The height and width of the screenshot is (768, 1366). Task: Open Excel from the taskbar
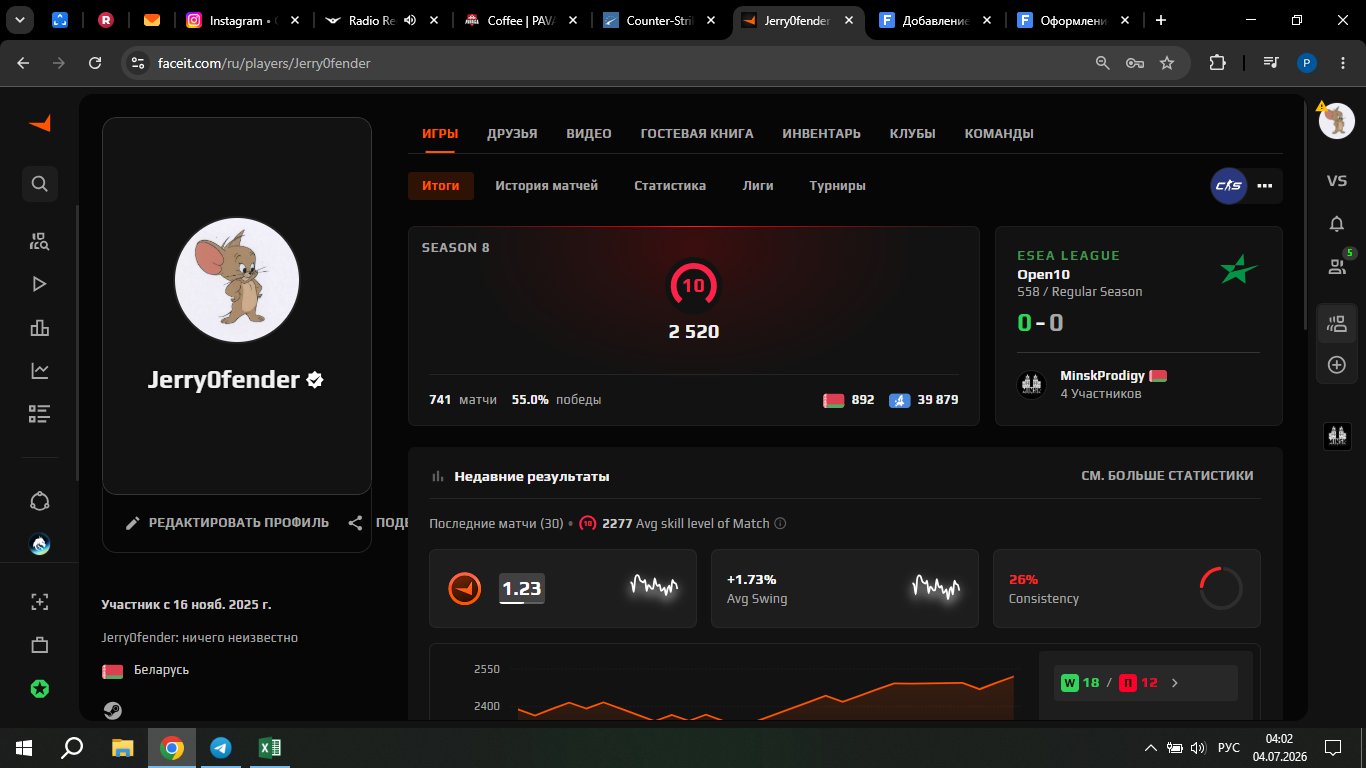(x=269, y=747)
